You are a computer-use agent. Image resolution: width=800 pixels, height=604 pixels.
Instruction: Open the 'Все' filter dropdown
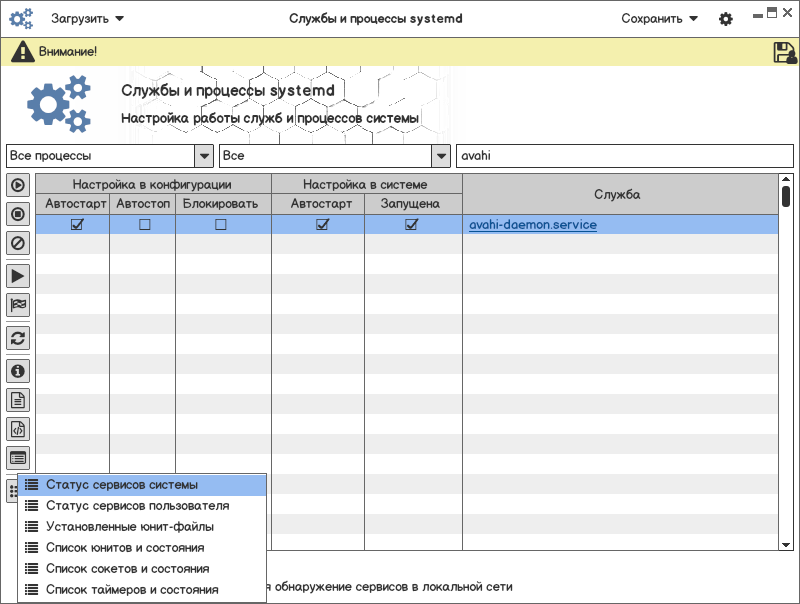click(x=439, y=156)
